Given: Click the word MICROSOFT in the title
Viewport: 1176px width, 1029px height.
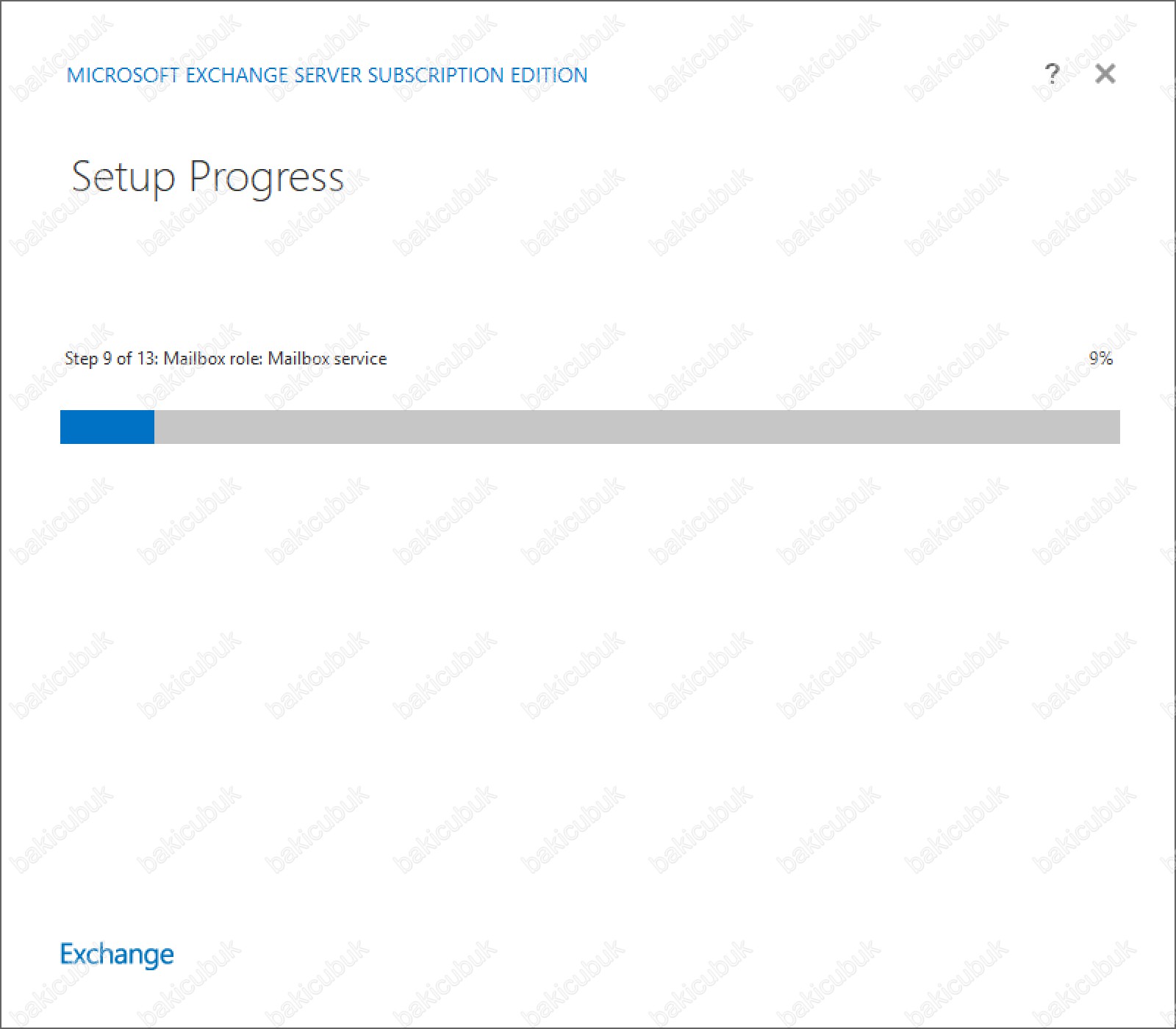Looking at the screenshot, I should coord(123,75).
